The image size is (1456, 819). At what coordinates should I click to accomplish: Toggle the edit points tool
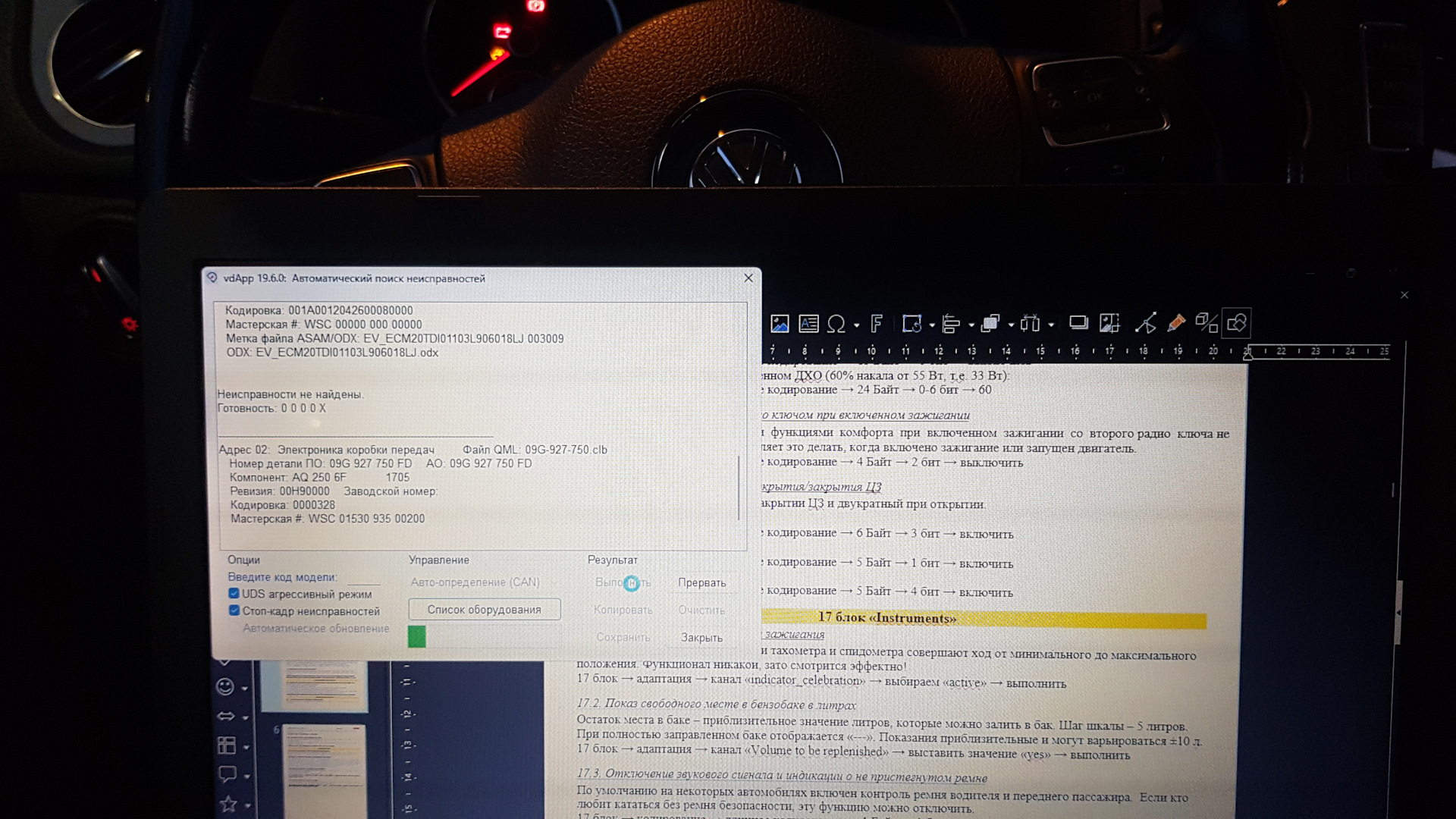point(1145,324)
